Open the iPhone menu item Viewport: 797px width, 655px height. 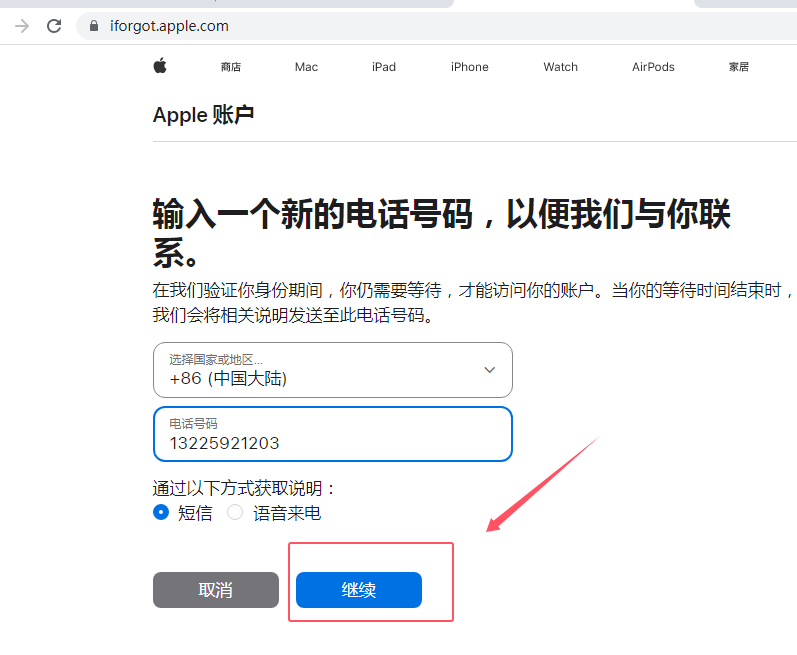click(x=469, y=67)
